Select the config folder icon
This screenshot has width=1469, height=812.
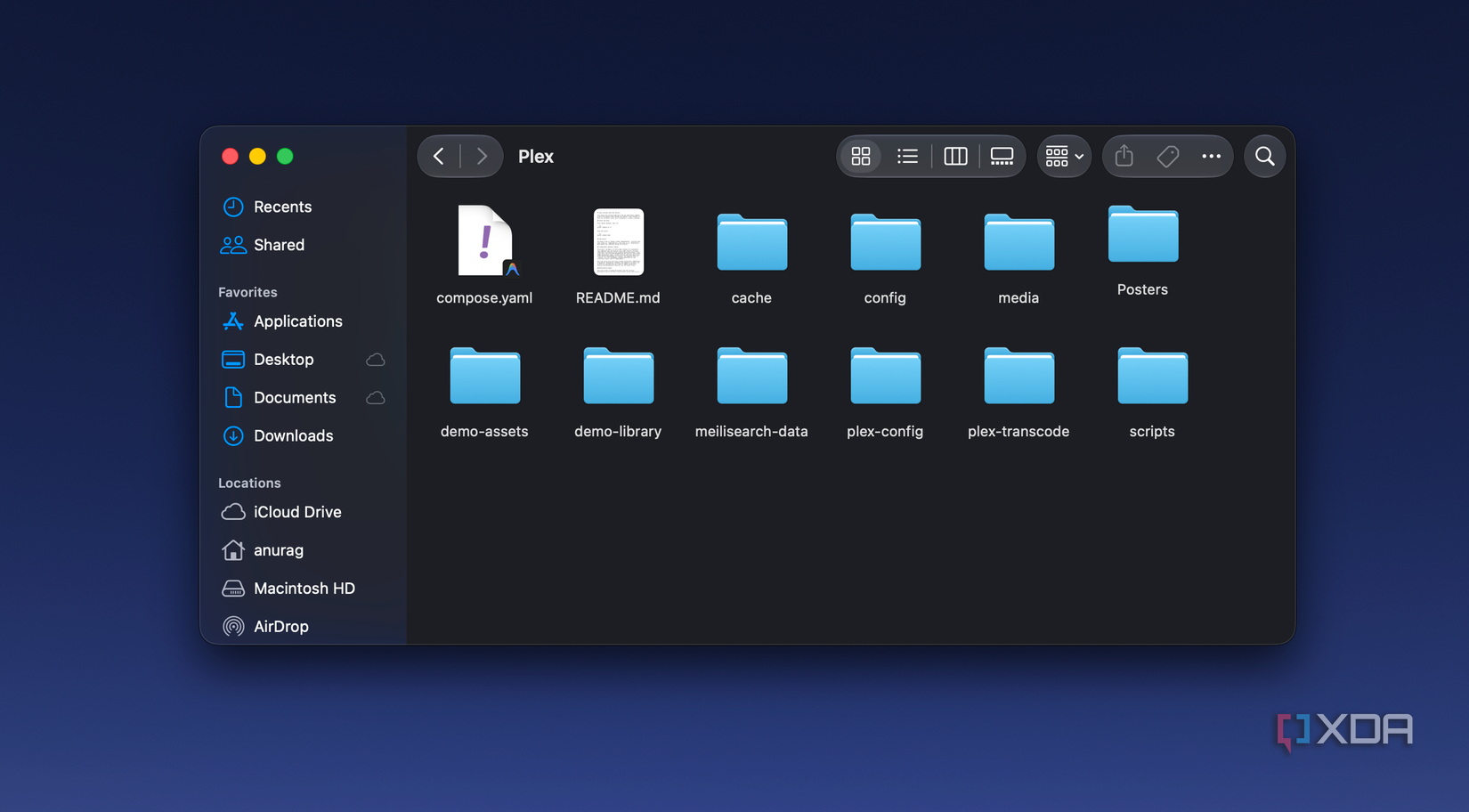point(886,242)
